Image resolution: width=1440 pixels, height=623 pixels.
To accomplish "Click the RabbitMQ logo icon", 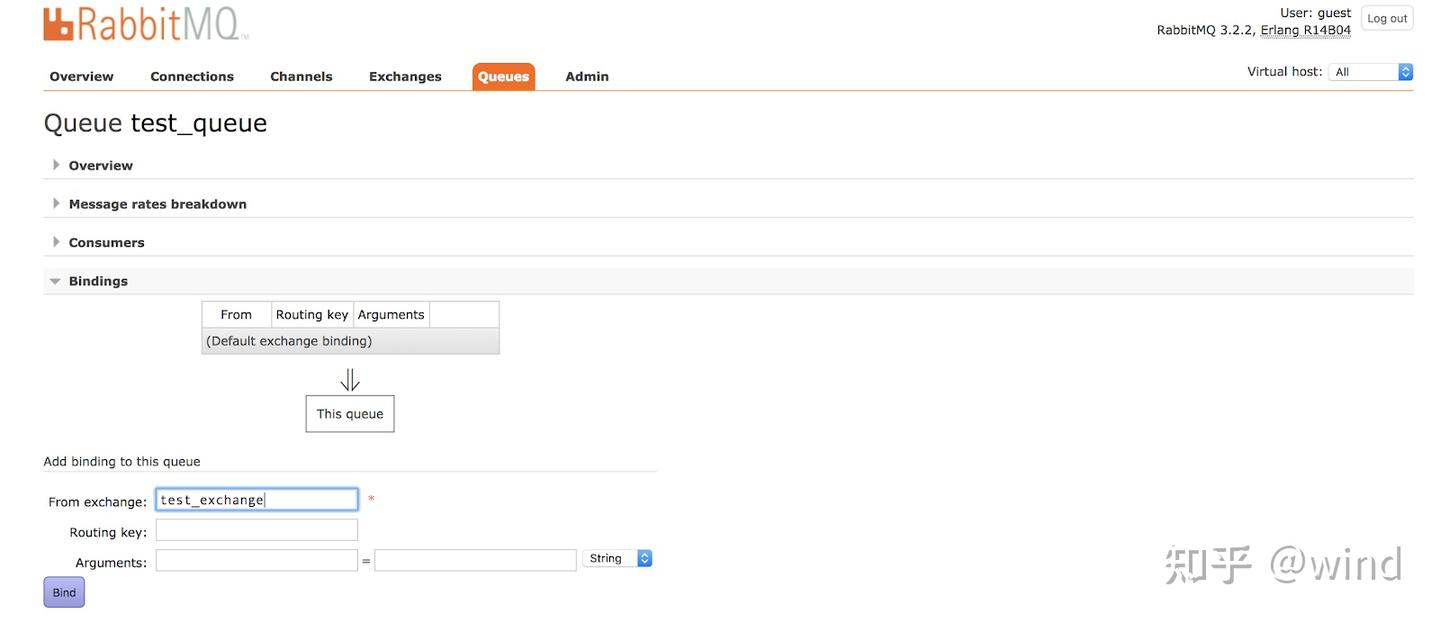I will coord(57,24).
